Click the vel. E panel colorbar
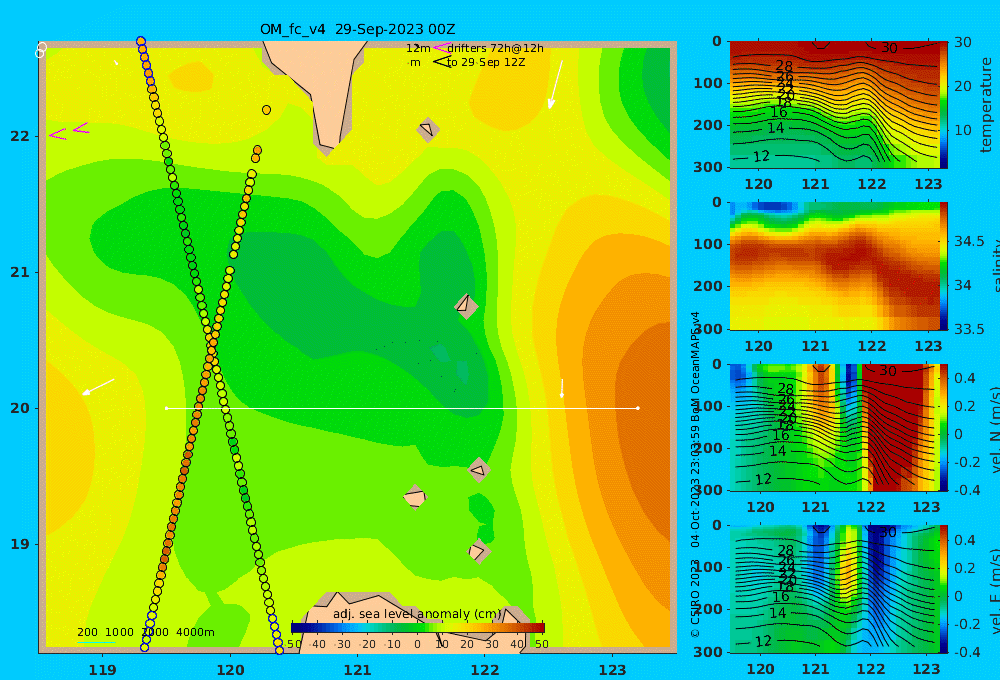Viewport: 1000px width, 680px height. coord(944,589)
